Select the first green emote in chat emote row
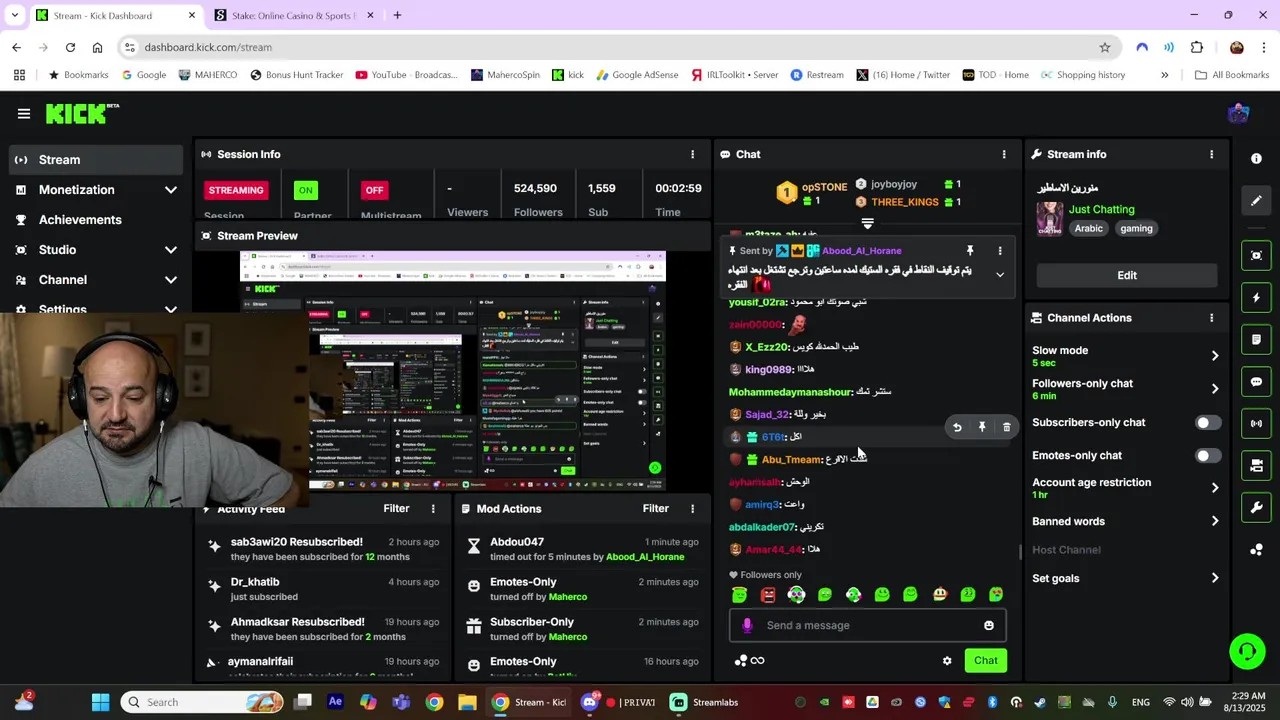Screen dimensions: 1280x720 click(x=739, y=595)
